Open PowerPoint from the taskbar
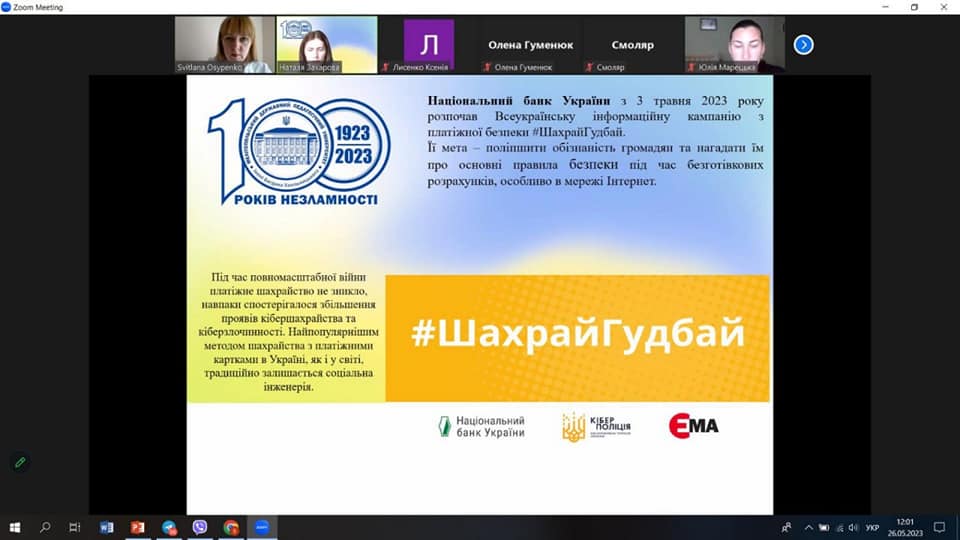 tap(138, 527)
